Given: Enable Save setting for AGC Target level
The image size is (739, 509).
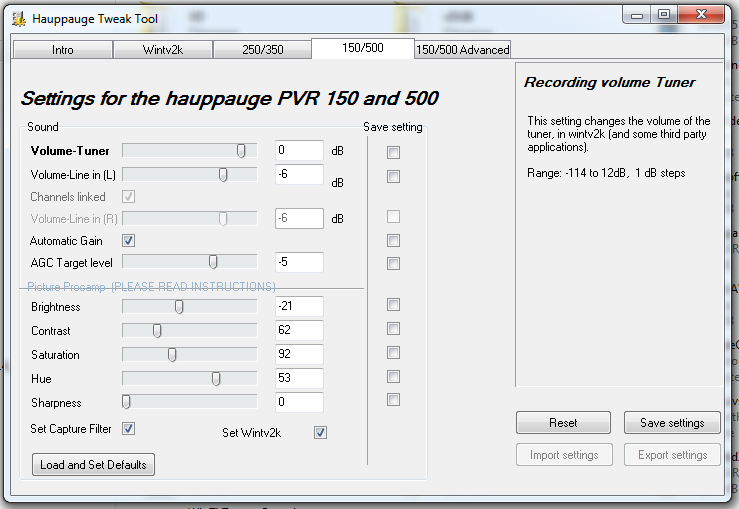Looking at the screenshot, I should [x=393, y=263].
